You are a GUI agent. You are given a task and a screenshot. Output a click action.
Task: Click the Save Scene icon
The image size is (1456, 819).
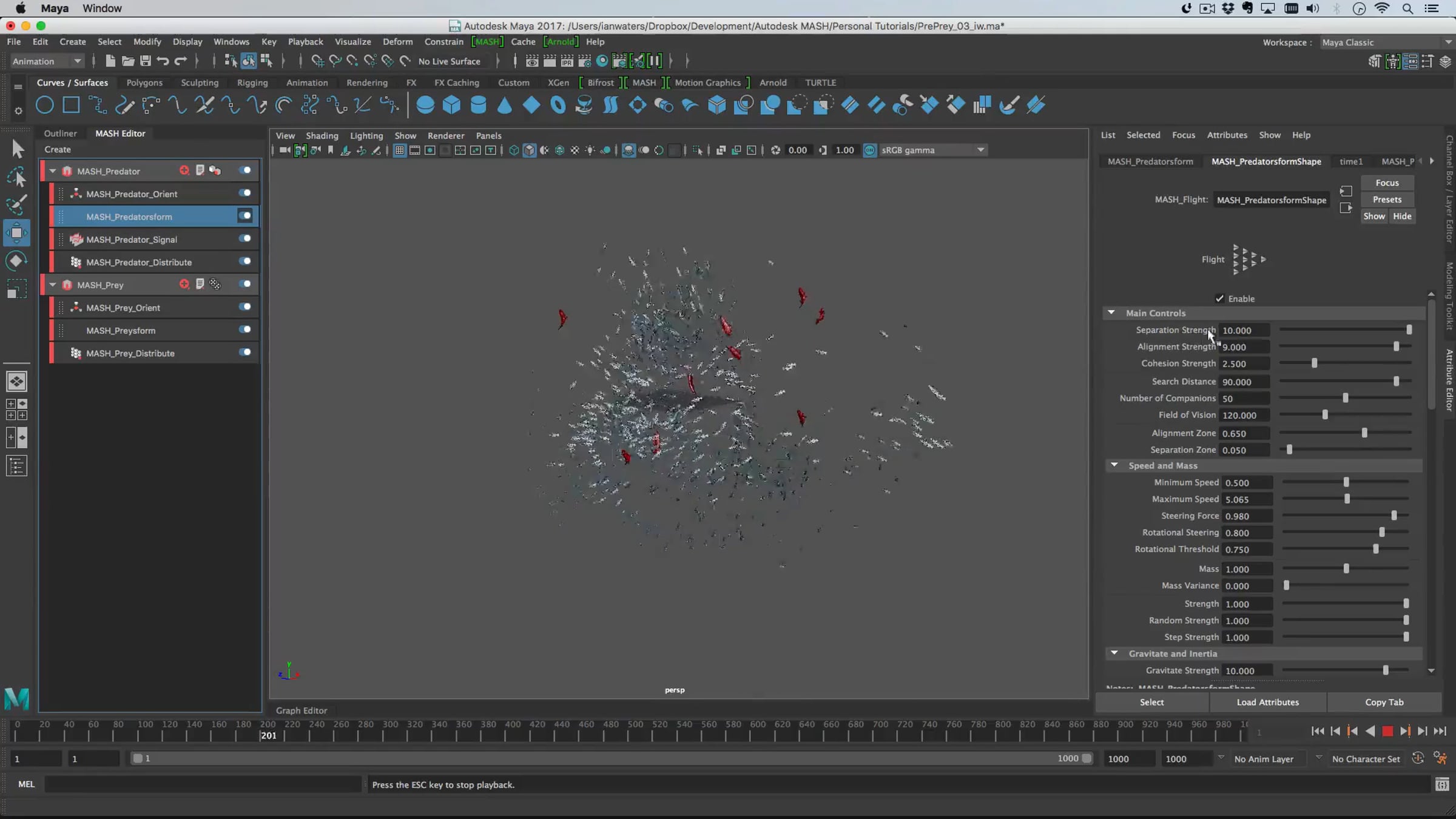[x=146, y=61]
